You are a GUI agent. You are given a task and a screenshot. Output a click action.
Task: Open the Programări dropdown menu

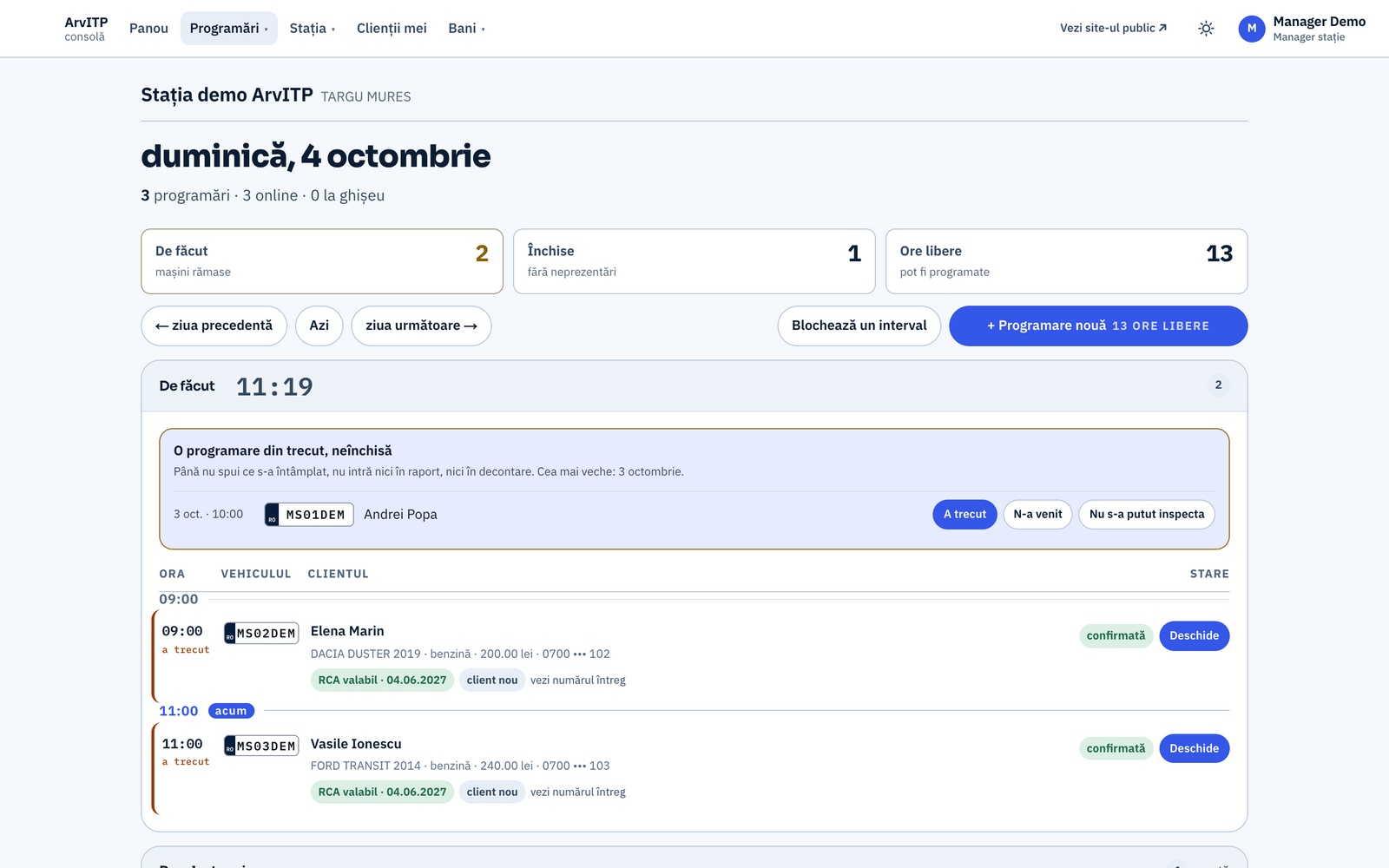point(229,29)
